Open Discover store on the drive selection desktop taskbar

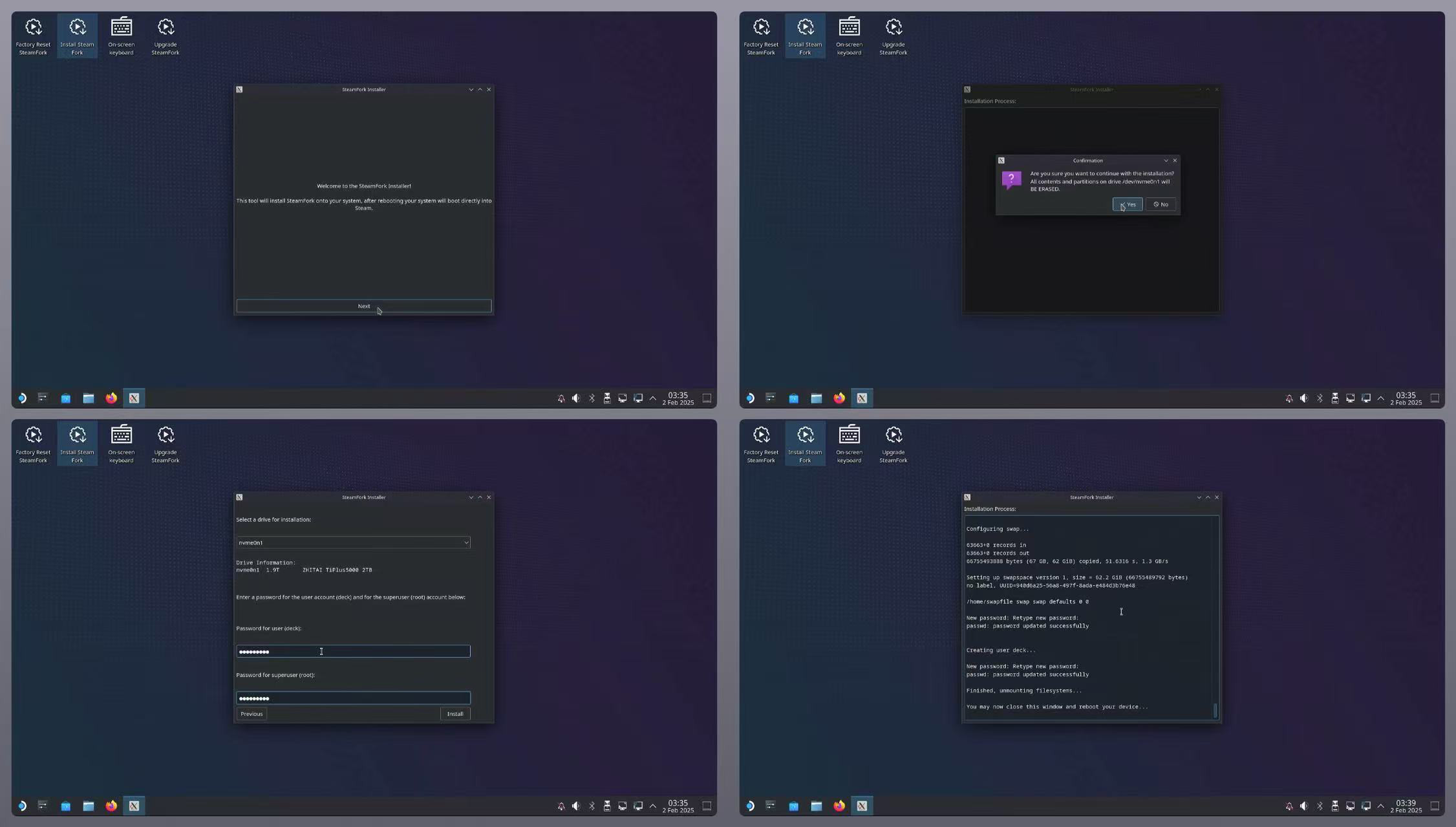(x=65, y=806)
